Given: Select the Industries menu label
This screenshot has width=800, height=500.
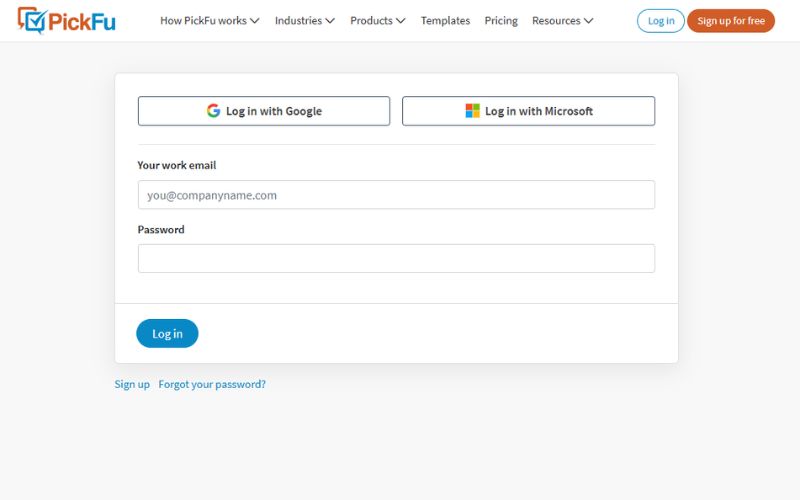Looking at the screenshot, I should [x=298, y=21].
